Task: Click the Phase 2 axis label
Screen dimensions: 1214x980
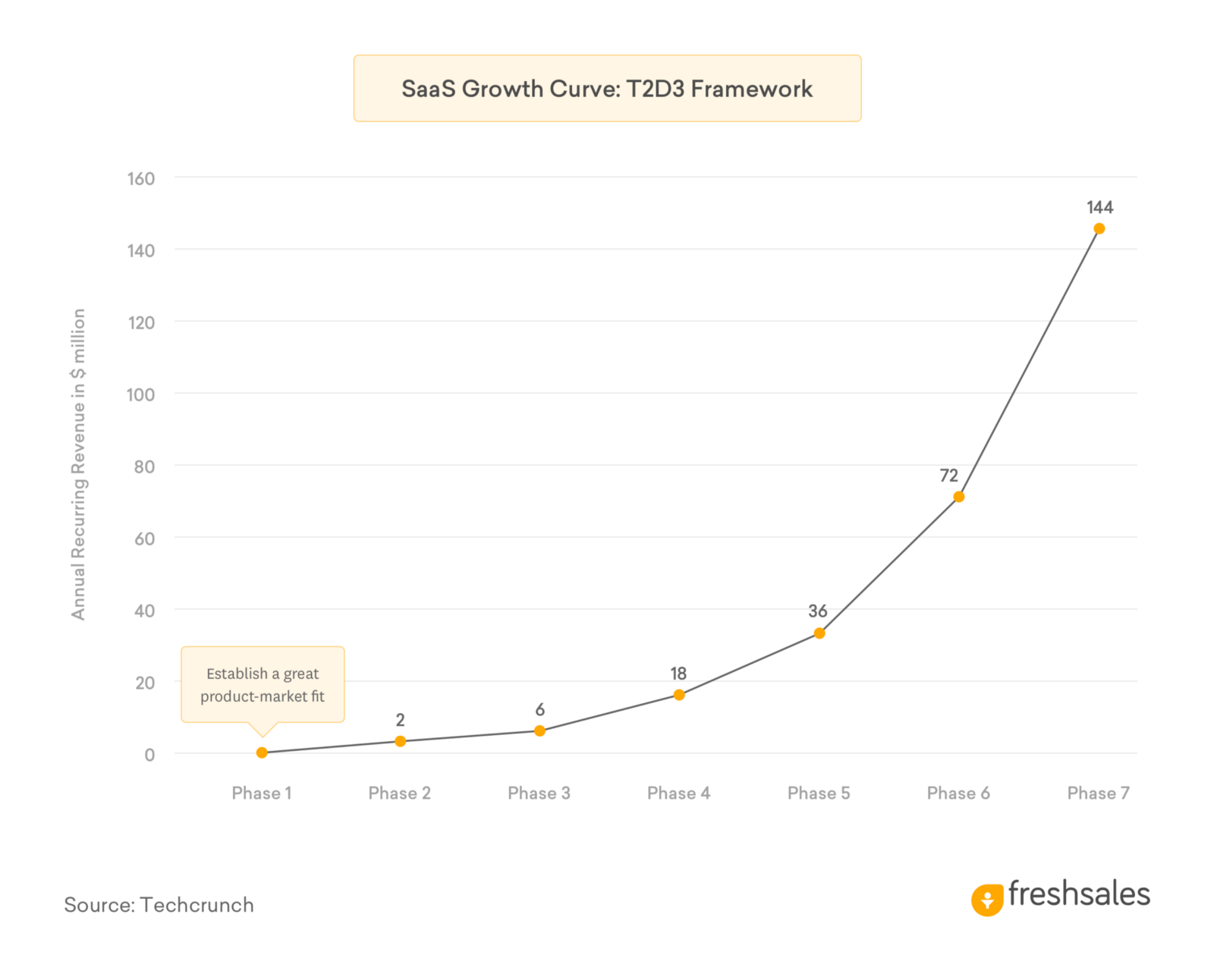Action: pyautogui.click(x=399, y=793)
